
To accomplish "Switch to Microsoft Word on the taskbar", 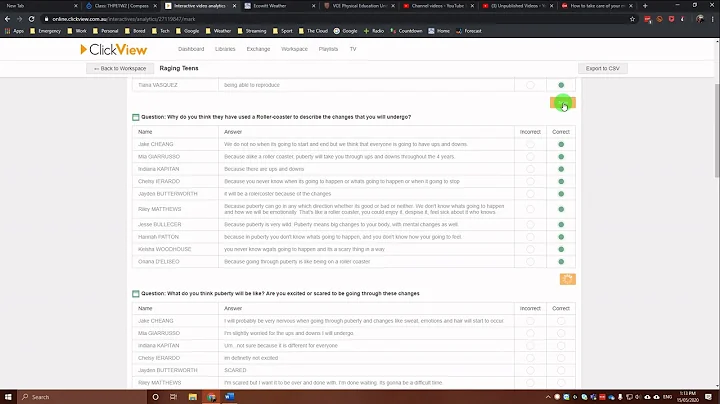I will [230, 397].
